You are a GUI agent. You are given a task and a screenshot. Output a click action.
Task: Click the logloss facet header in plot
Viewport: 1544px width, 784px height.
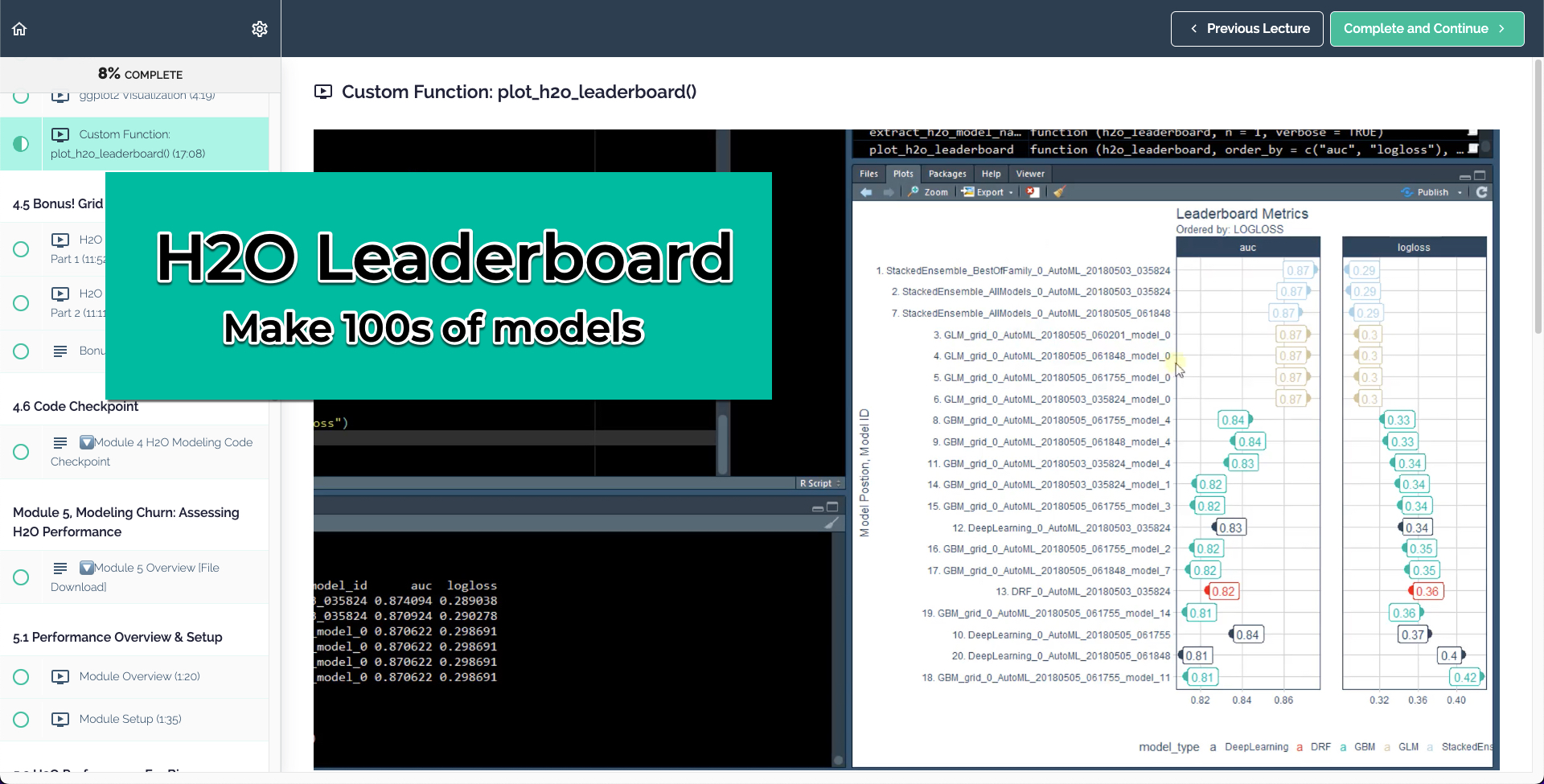[1414, 247]
